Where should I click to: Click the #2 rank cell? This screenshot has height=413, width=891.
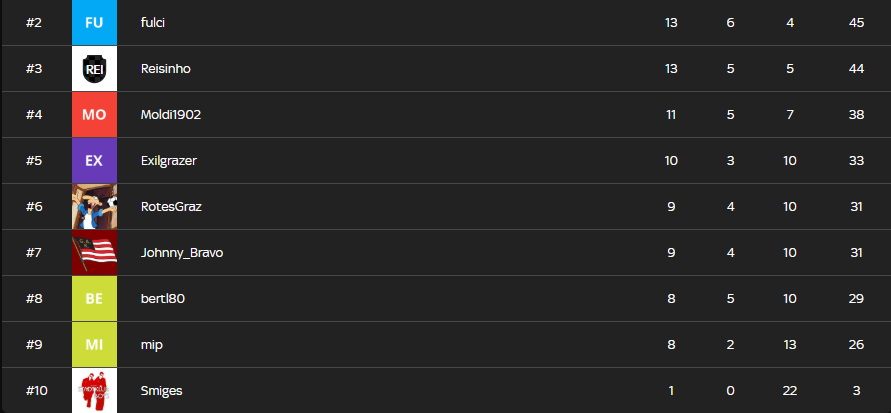pyautogui.click(x=33, y=22)
